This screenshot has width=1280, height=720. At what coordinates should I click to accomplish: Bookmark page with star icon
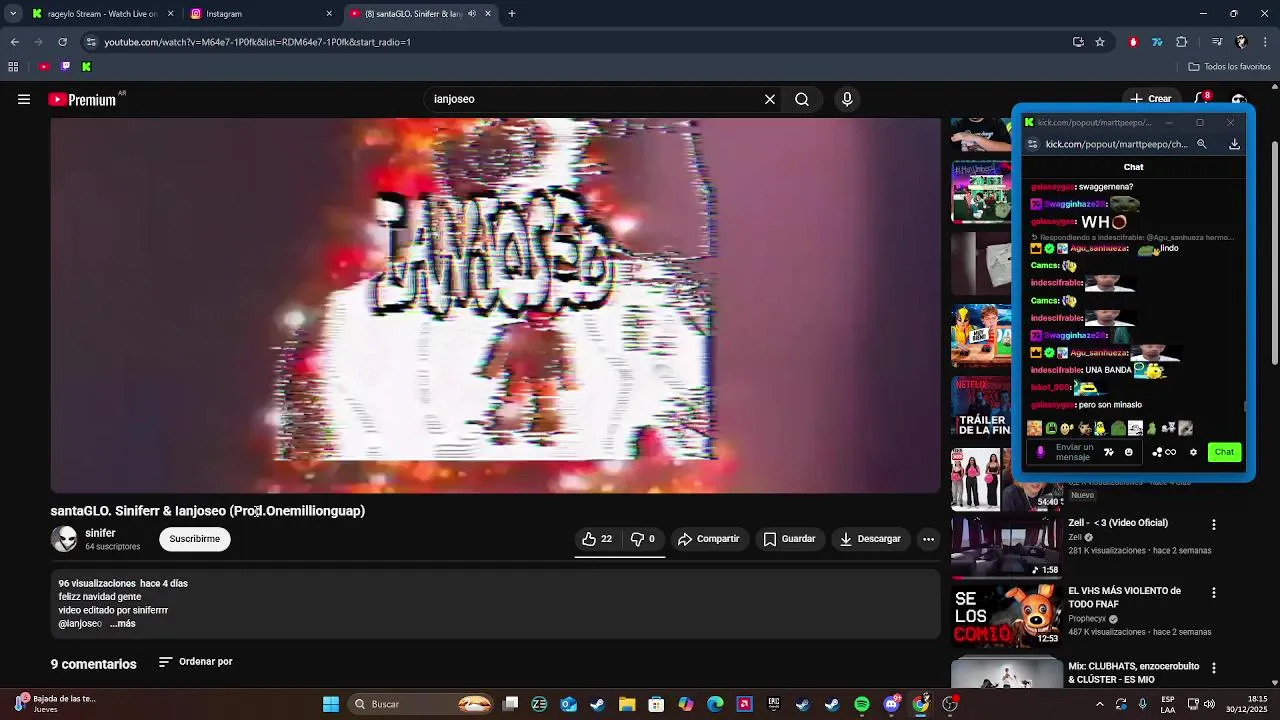coord(1100,42)
